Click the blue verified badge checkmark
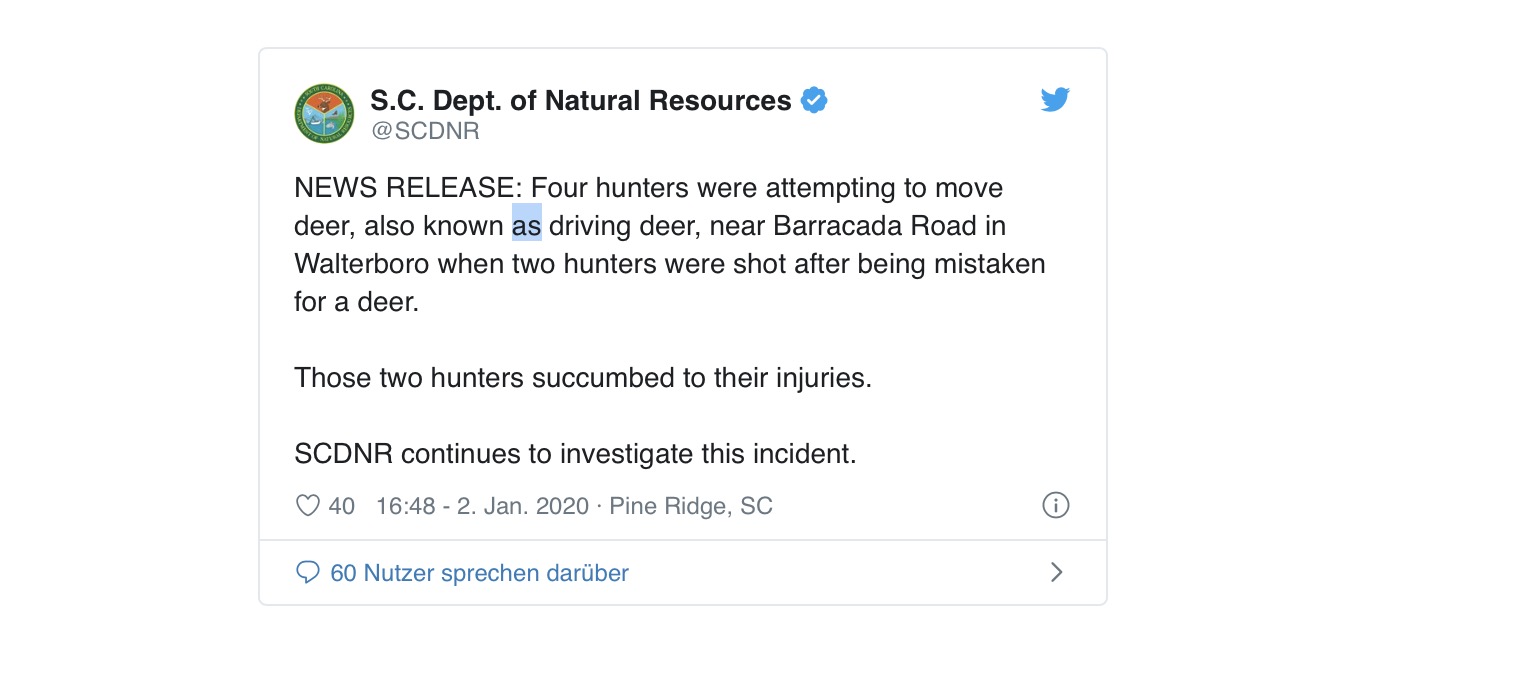The height and width of the screenshot is (676, 1520). (814, 101)
